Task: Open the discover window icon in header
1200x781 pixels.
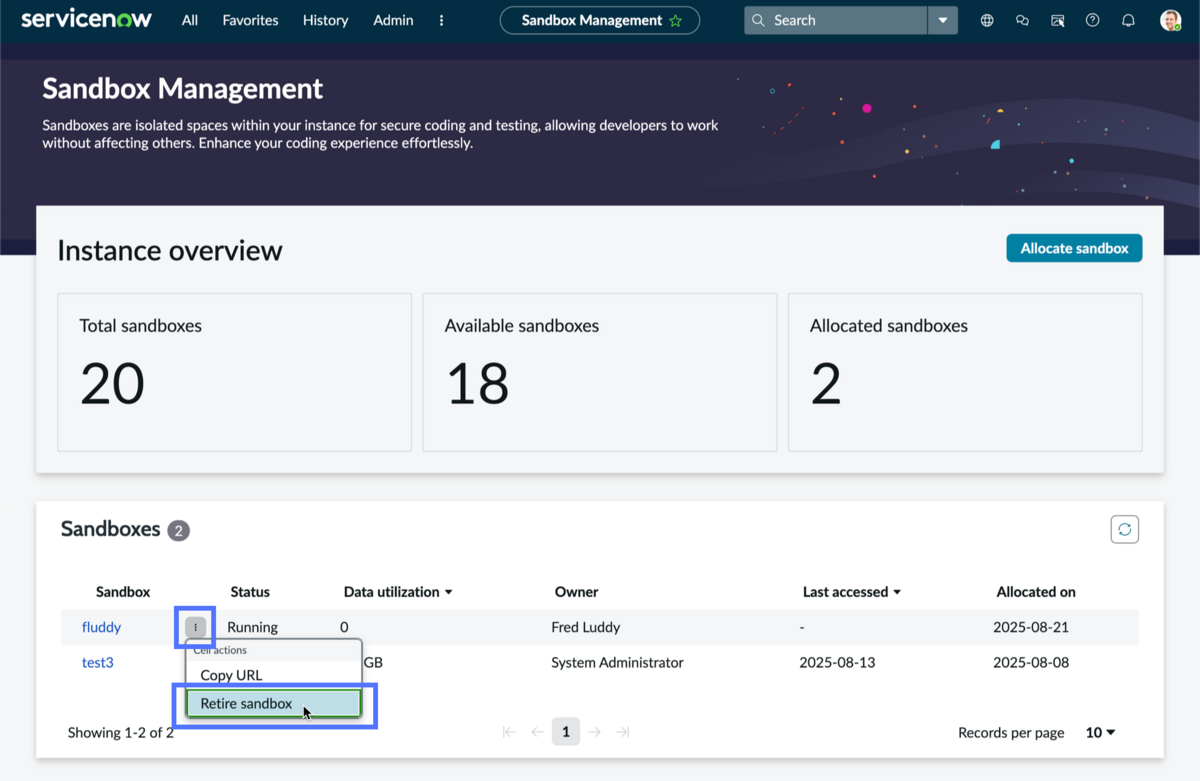Action: [1058, 20]
